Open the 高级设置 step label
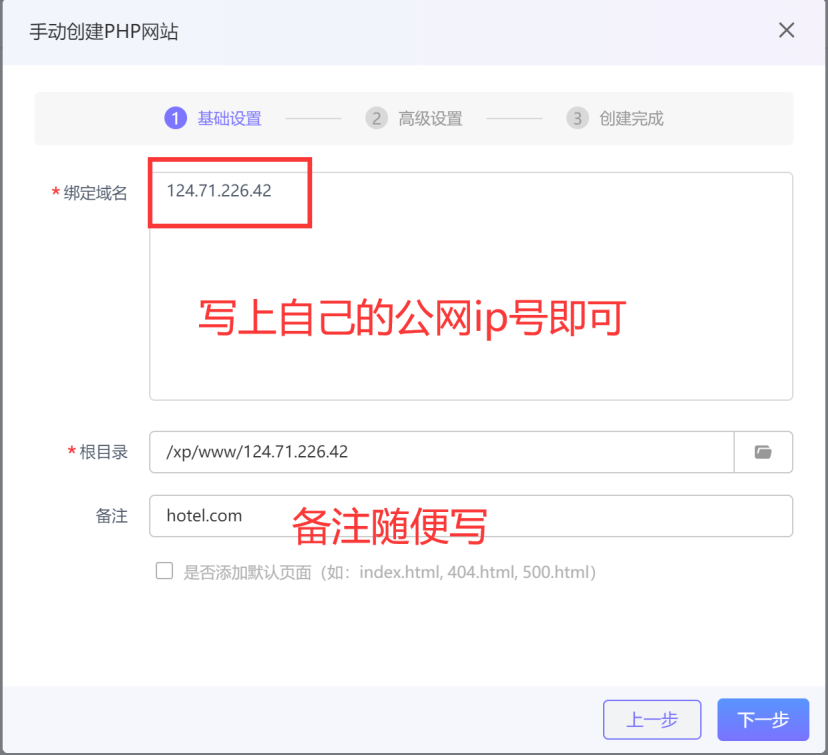 click(430, 118)
